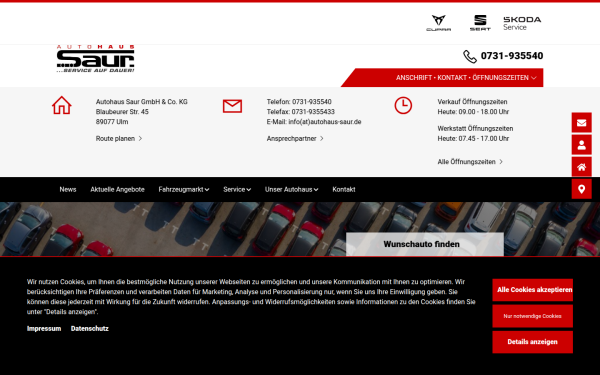600x375 pixels.
Task: Click the Ansprechpartner link
Action: [295, 139]
